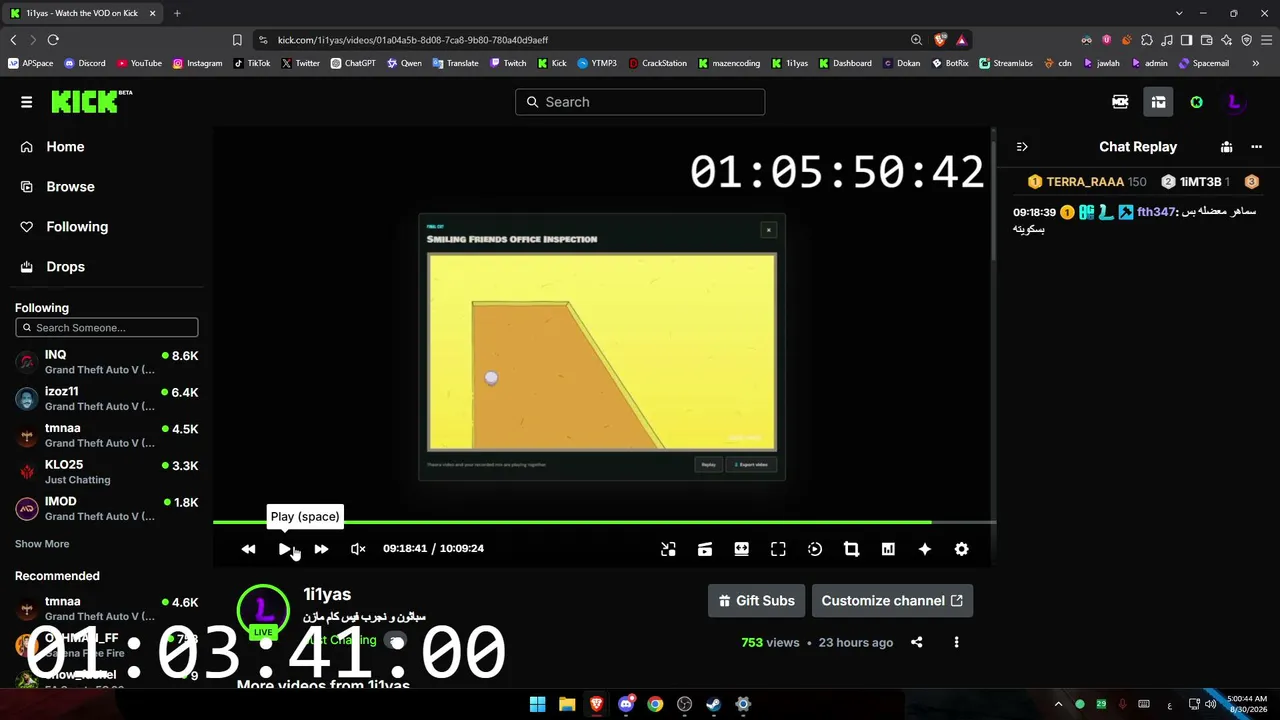The image size is (1280, 720).
Task: Reload the browser page
Action: [53, 40]
